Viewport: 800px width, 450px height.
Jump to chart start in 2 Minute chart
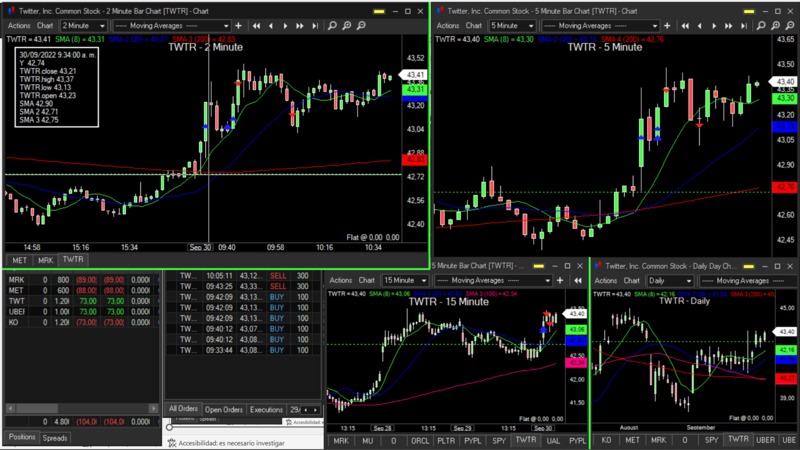[x=257, y=25]
